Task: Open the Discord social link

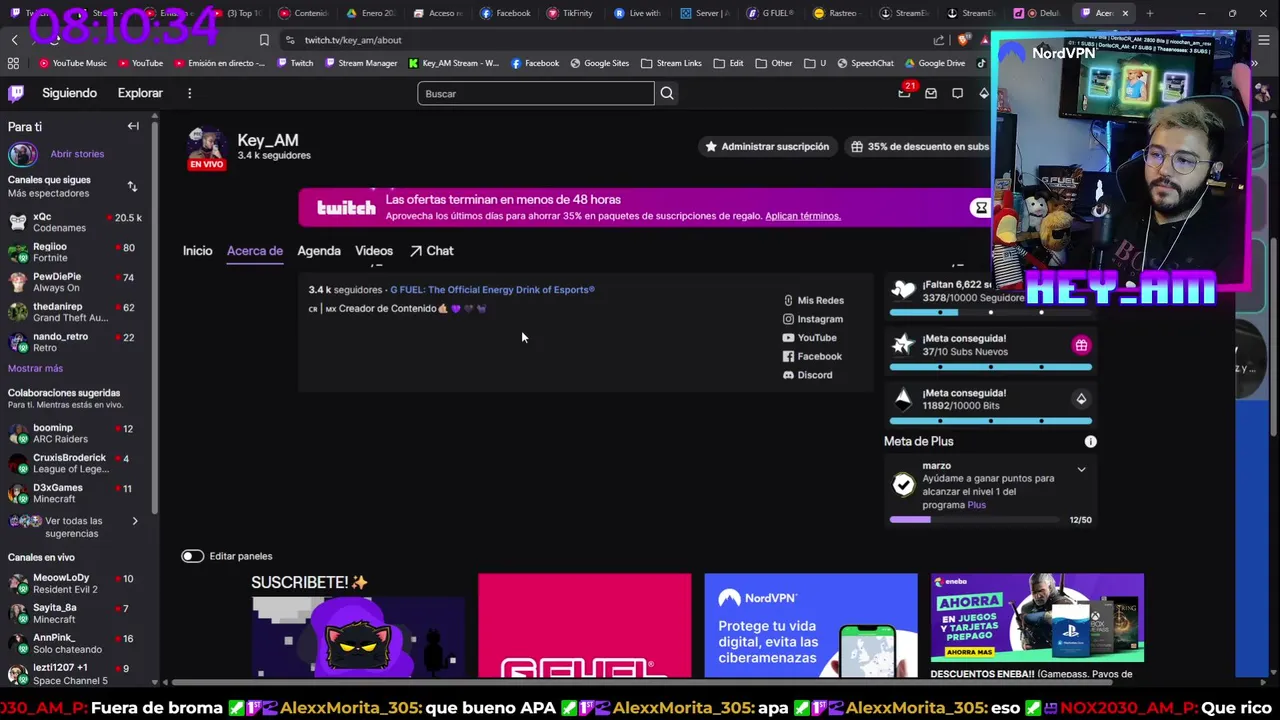Action: coord(807,375)
